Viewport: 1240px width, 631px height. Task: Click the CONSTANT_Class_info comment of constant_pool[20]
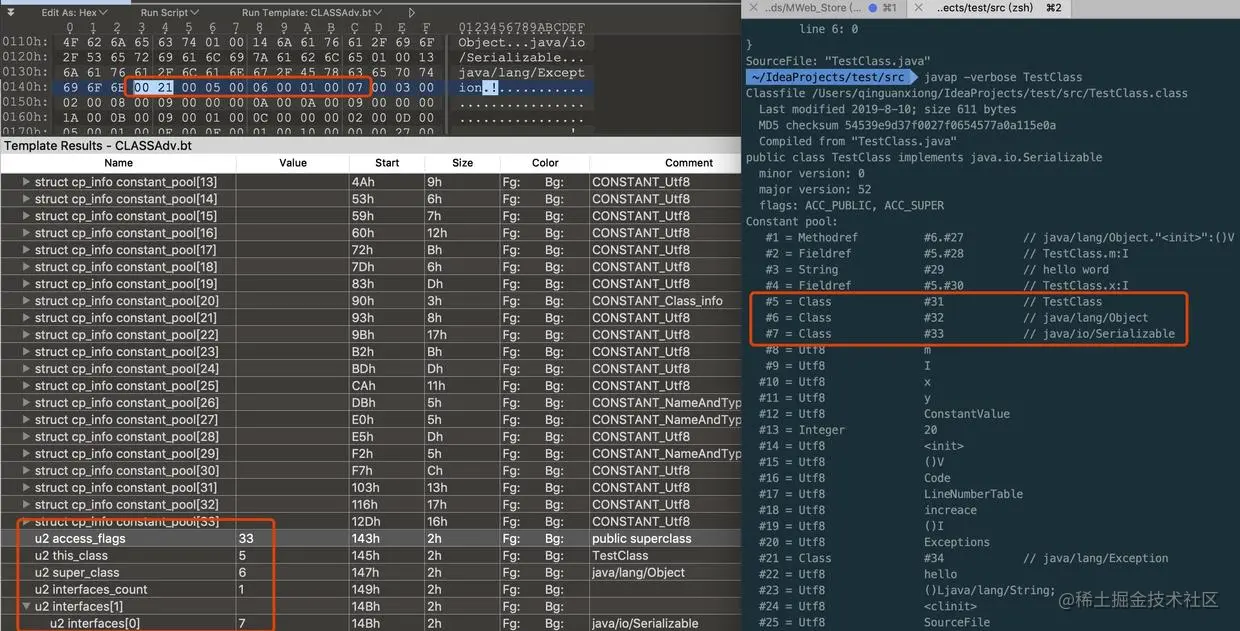[657, 301]
